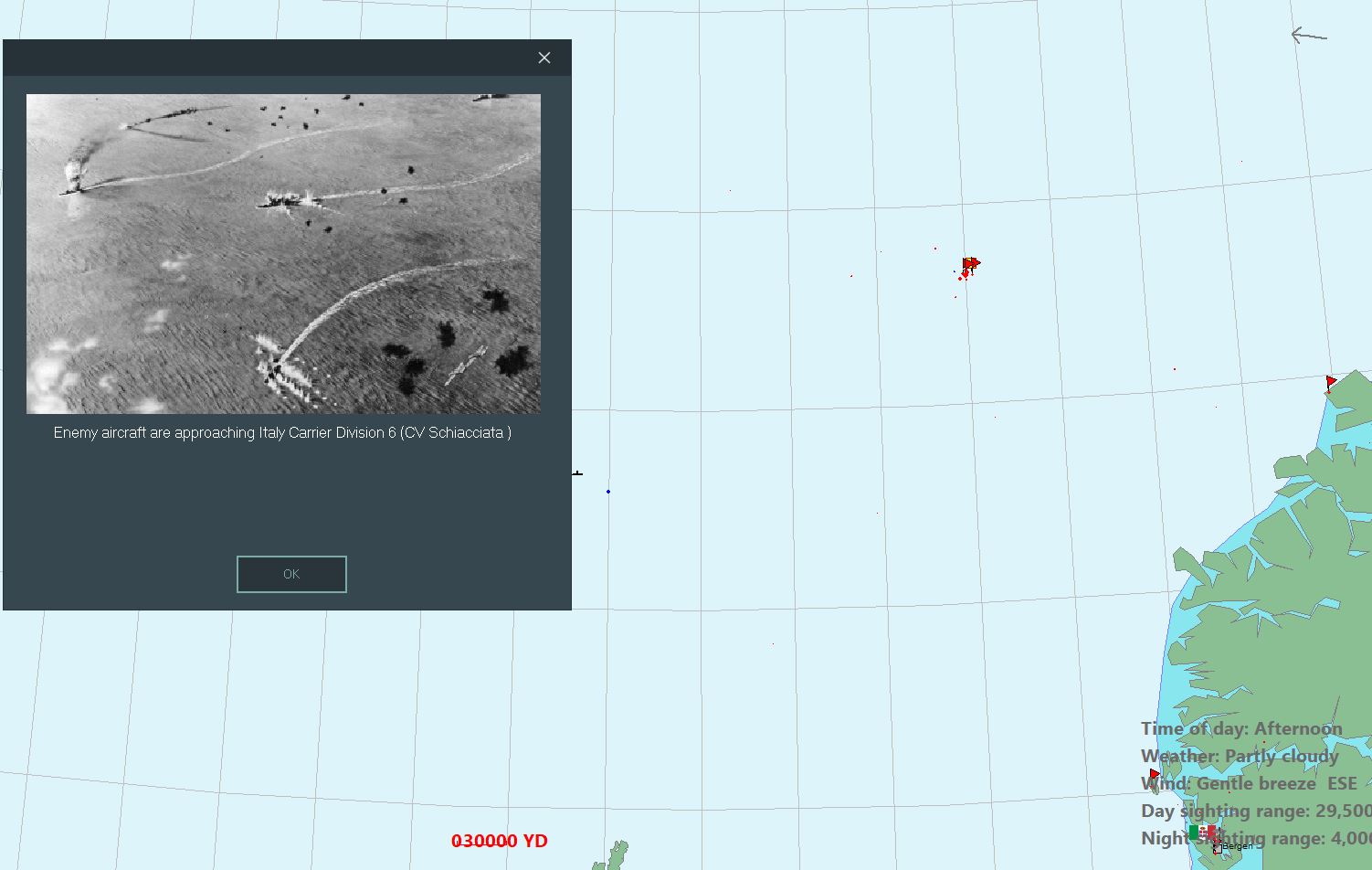Click the aerial attack photograph in the dialog
Image resolution: width=1372 pixels, height=870 pixels.
click(283, 254)
